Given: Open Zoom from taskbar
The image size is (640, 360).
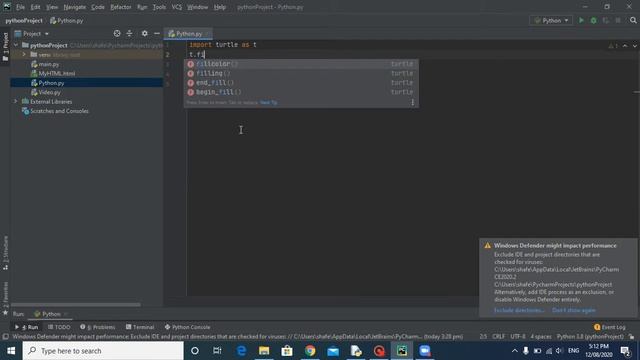Looking at the screenshot, I should coord(425,351).
